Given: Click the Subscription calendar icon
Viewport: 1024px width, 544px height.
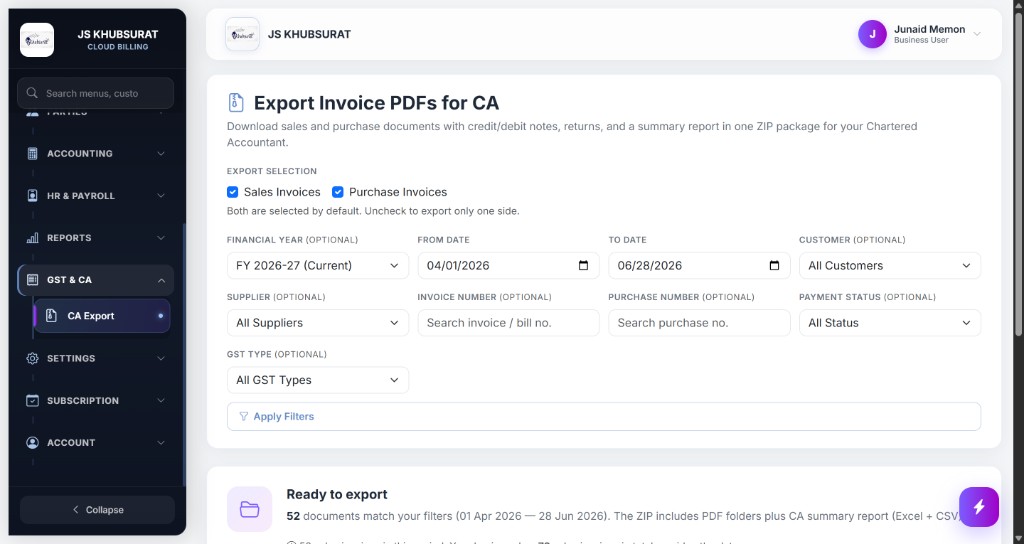Looking at the screenshot, I should (32, 401).
